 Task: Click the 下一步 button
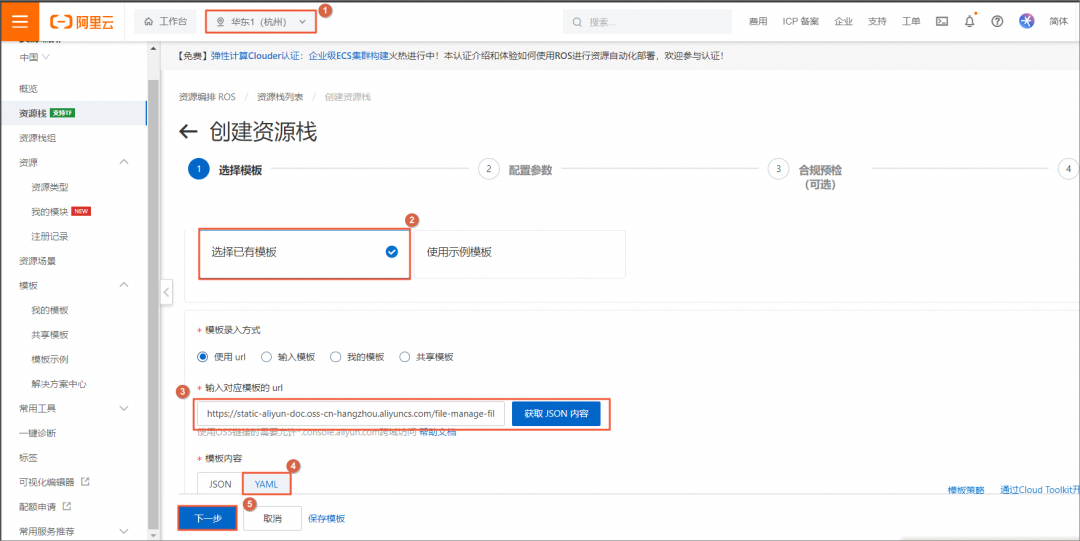[x=207, y=518]
